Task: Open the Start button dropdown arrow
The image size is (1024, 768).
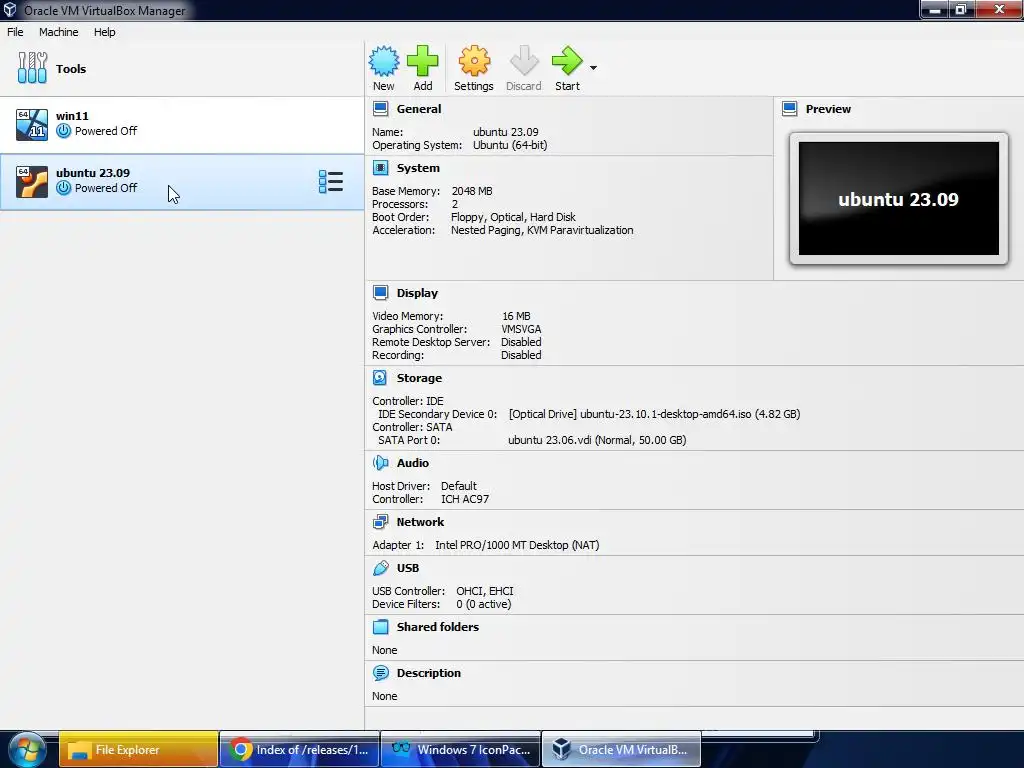Action: click(593, 67)
